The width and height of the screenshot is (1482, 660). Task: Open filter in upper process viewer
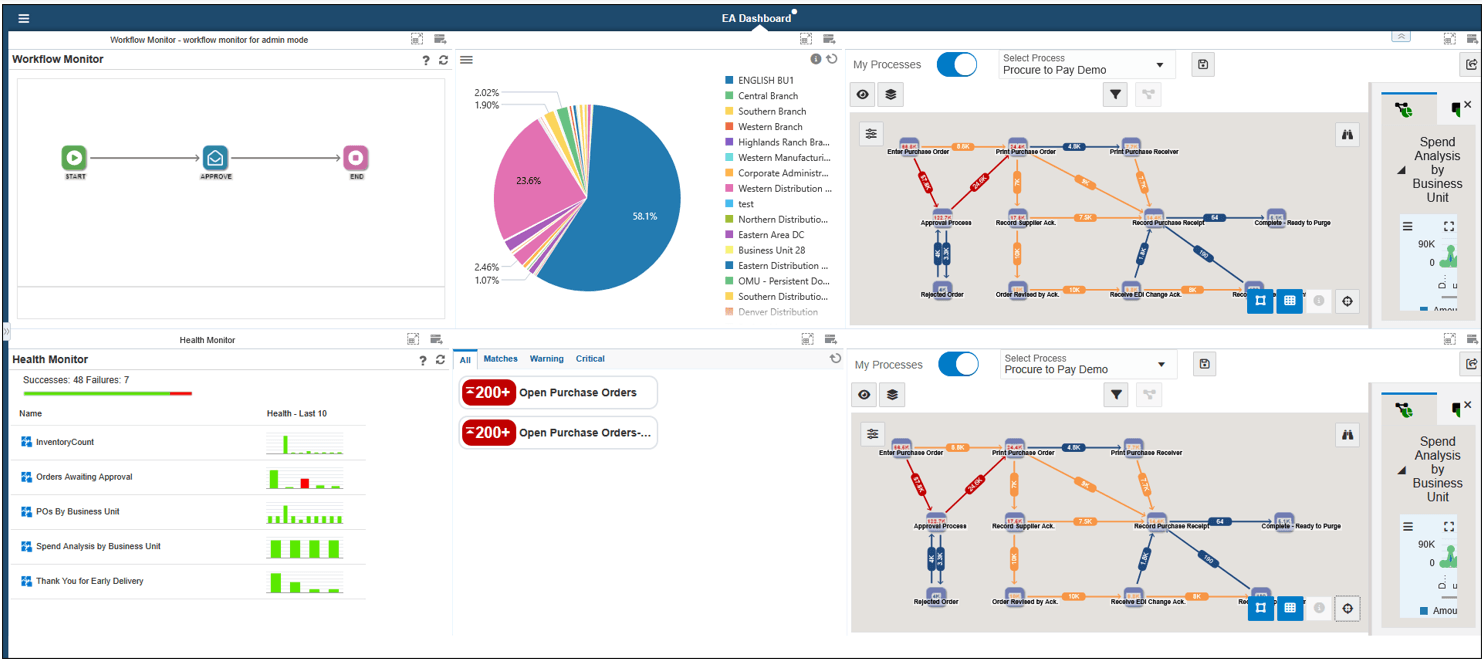[1116, 95]
